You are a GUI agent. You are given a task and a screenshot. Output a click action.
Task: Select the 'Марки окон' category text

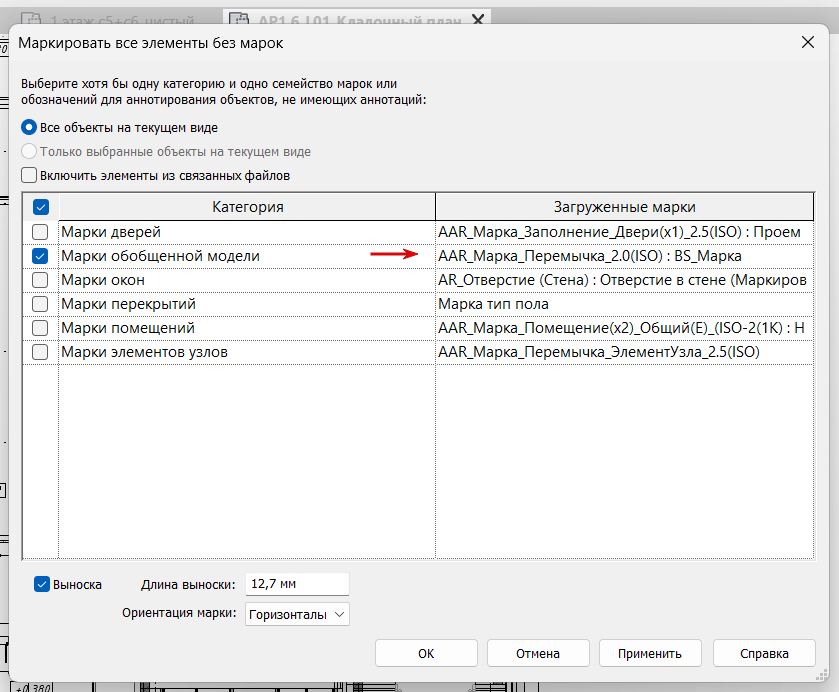pyautogui.click(x=103, y=280)
